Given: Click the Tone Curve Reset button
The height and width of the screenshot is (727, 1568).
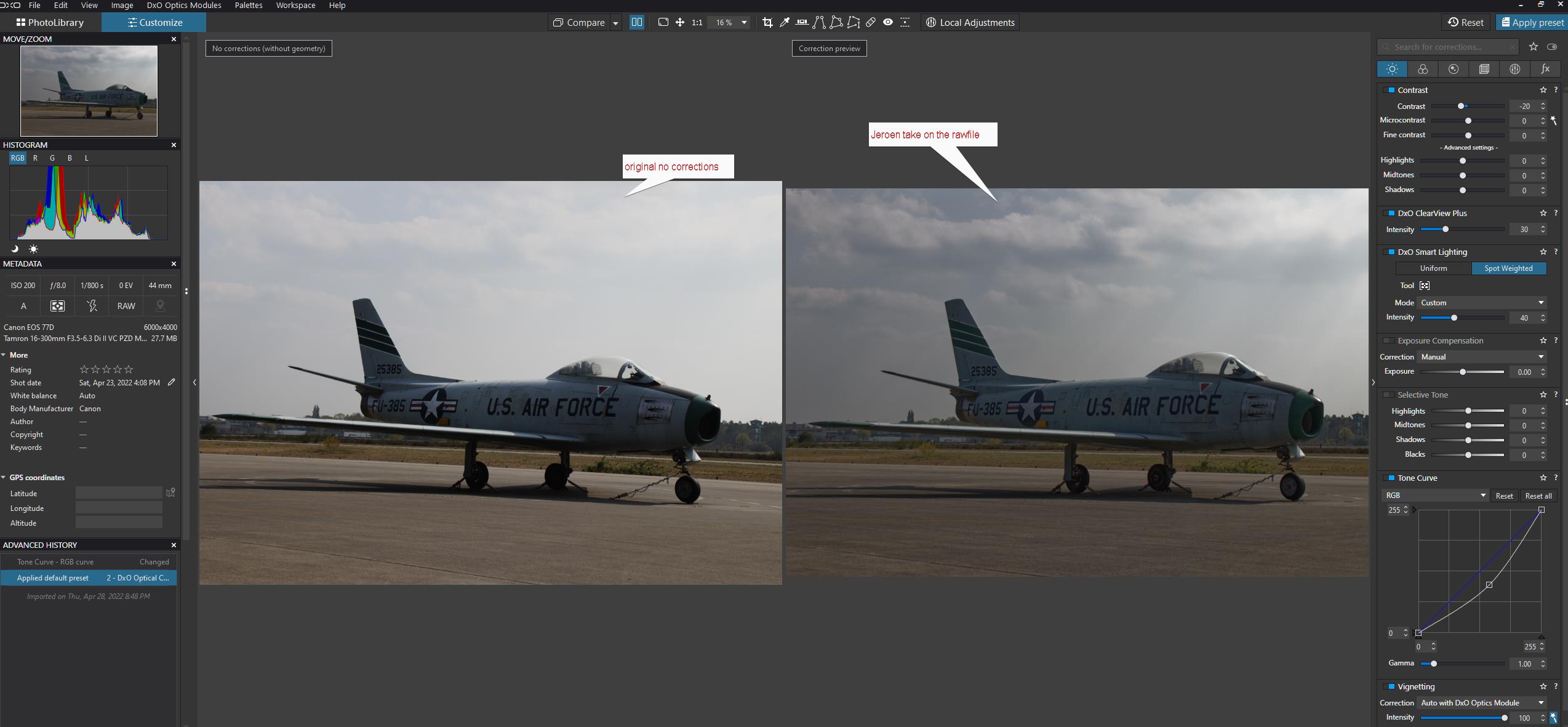Looking at the screenshot, I should click(x=1504, y=496).
